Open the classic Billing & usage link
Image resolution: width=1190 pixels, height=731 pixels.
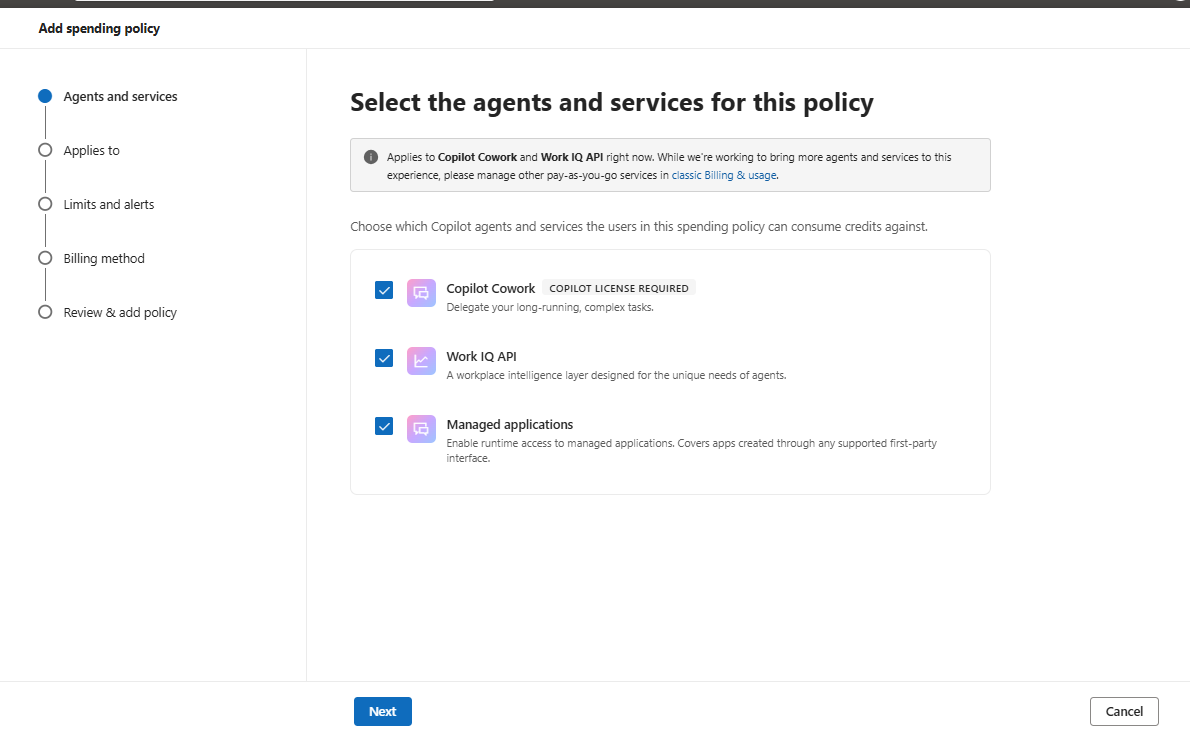[x=724, y=175]
